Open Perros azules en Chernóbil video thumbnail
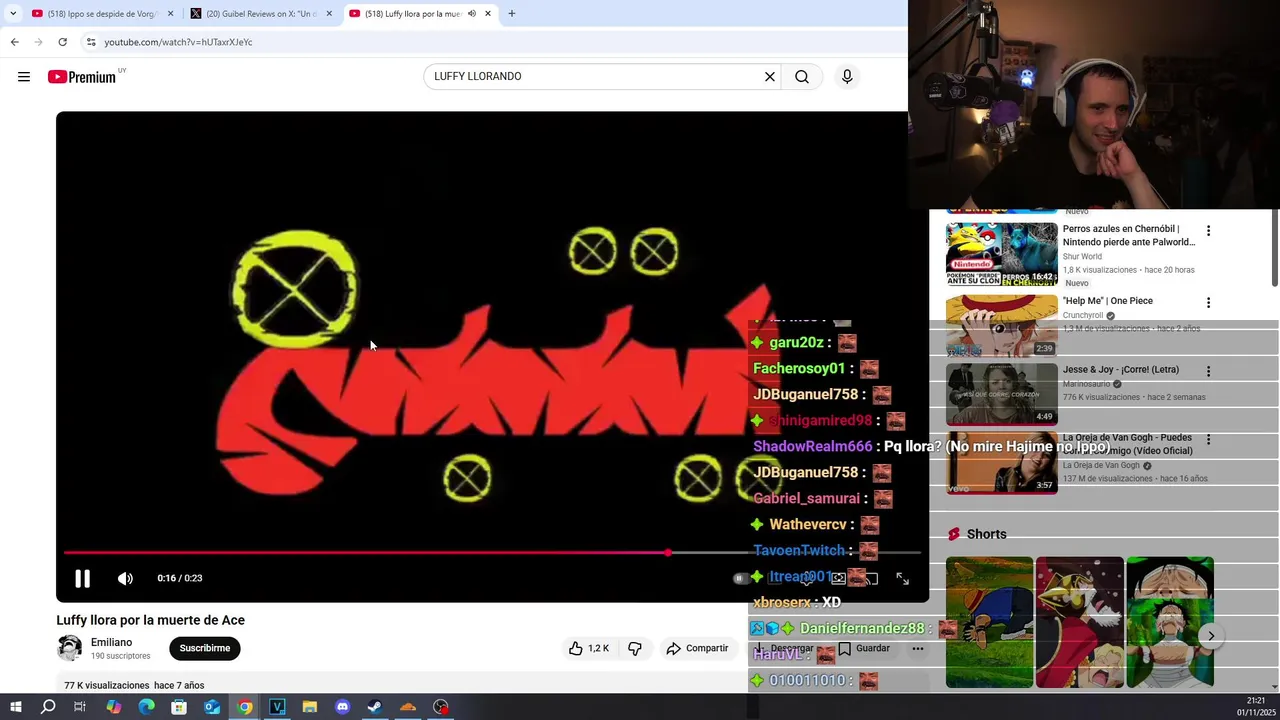This screenshot has width=1280, height=720. click(x=1002, y=254)
